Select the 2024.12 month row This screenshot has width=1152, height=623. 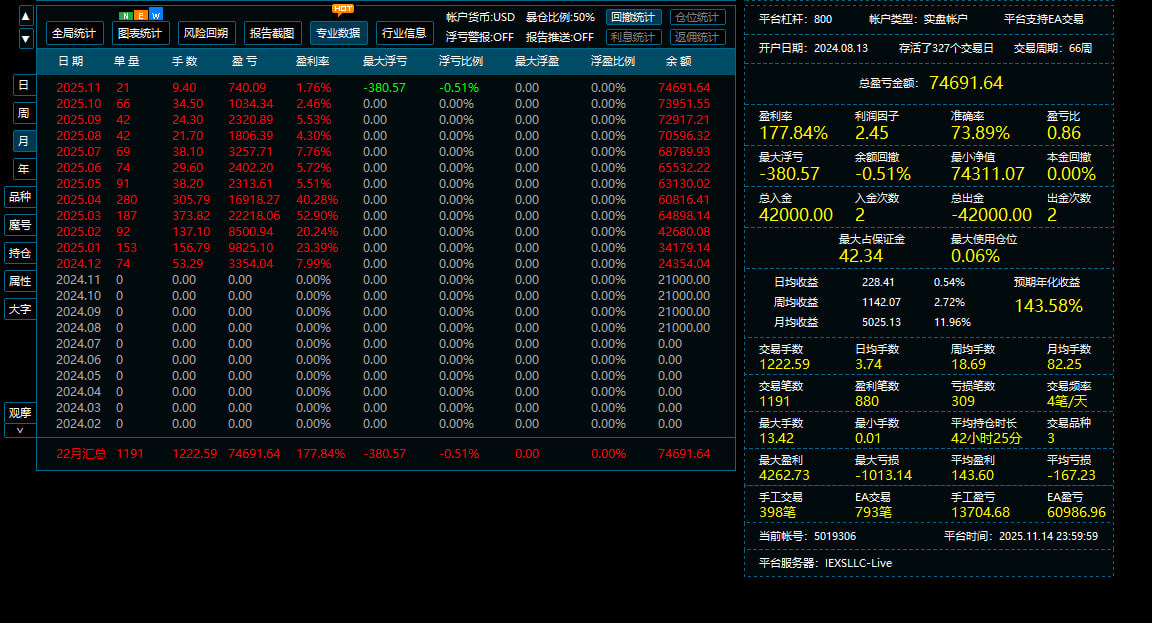point(386,264)
